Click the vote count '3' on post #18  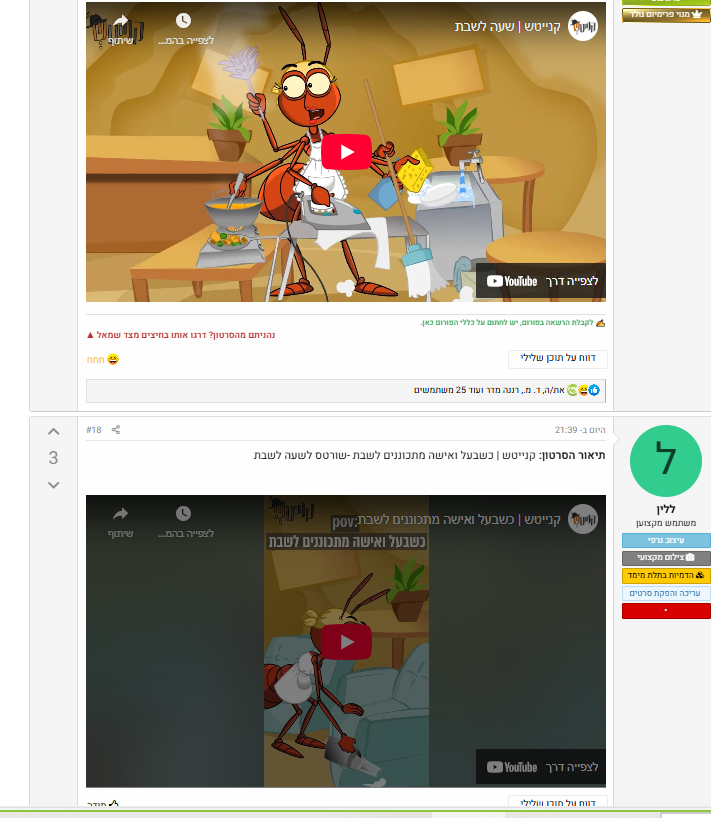coord(53,458)
